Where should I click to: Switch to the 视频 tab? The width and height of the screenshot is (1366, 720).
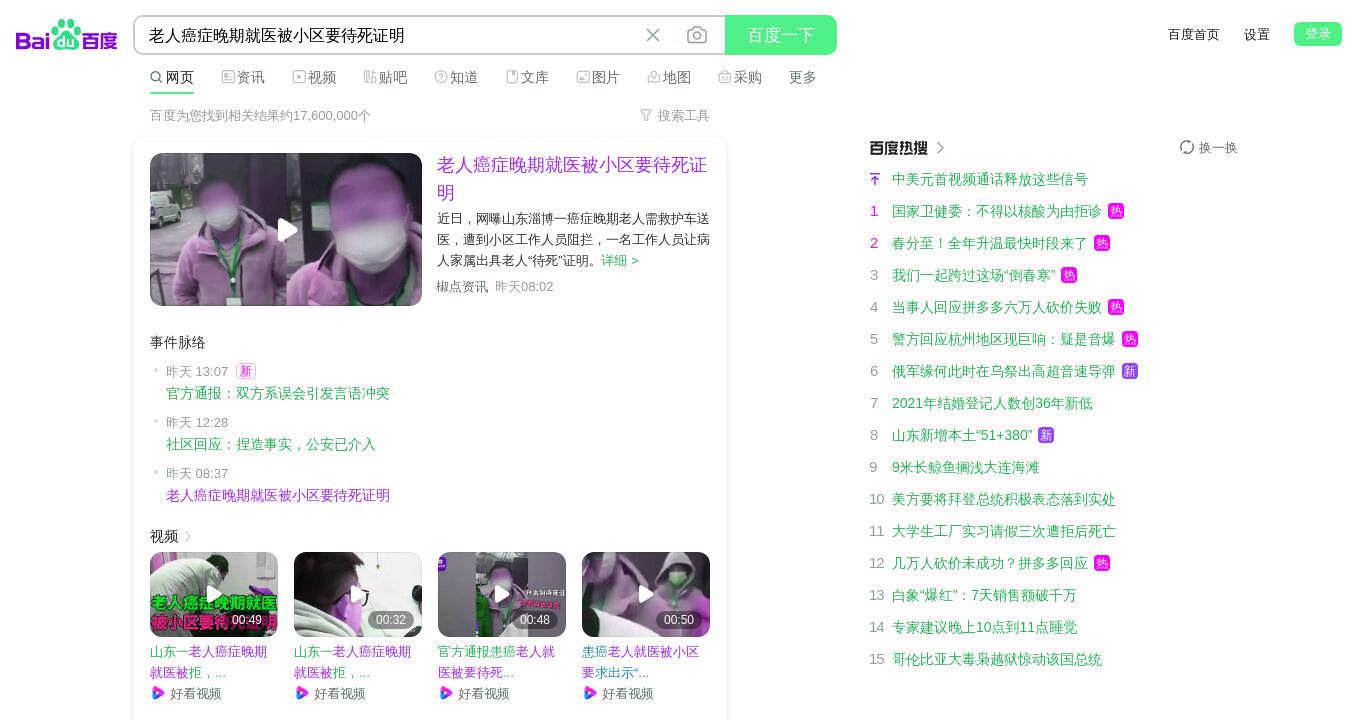pyautogui.click(x=314, y=77)
